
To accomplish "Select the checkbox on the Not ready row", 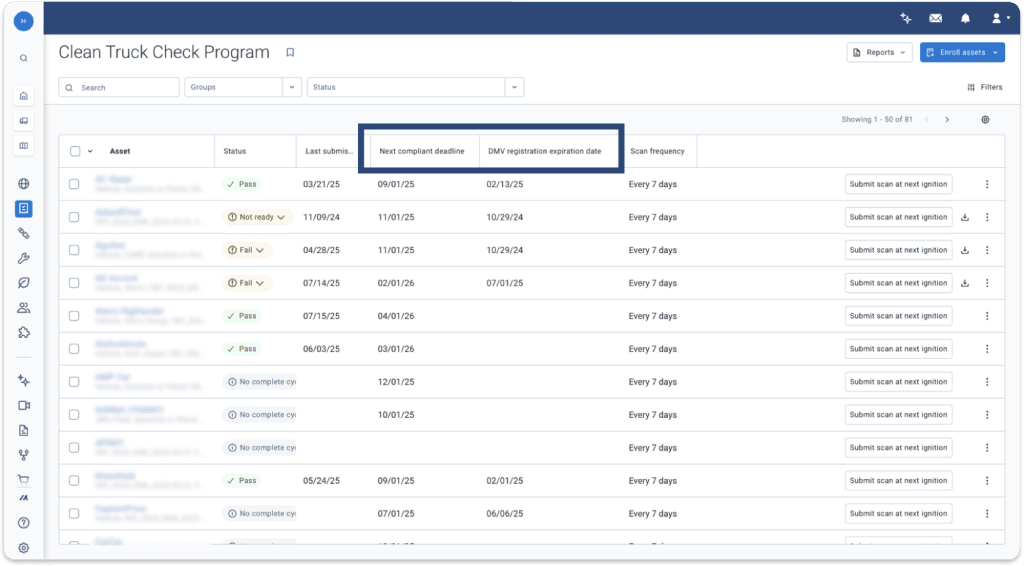I will [x=75, y=217].
